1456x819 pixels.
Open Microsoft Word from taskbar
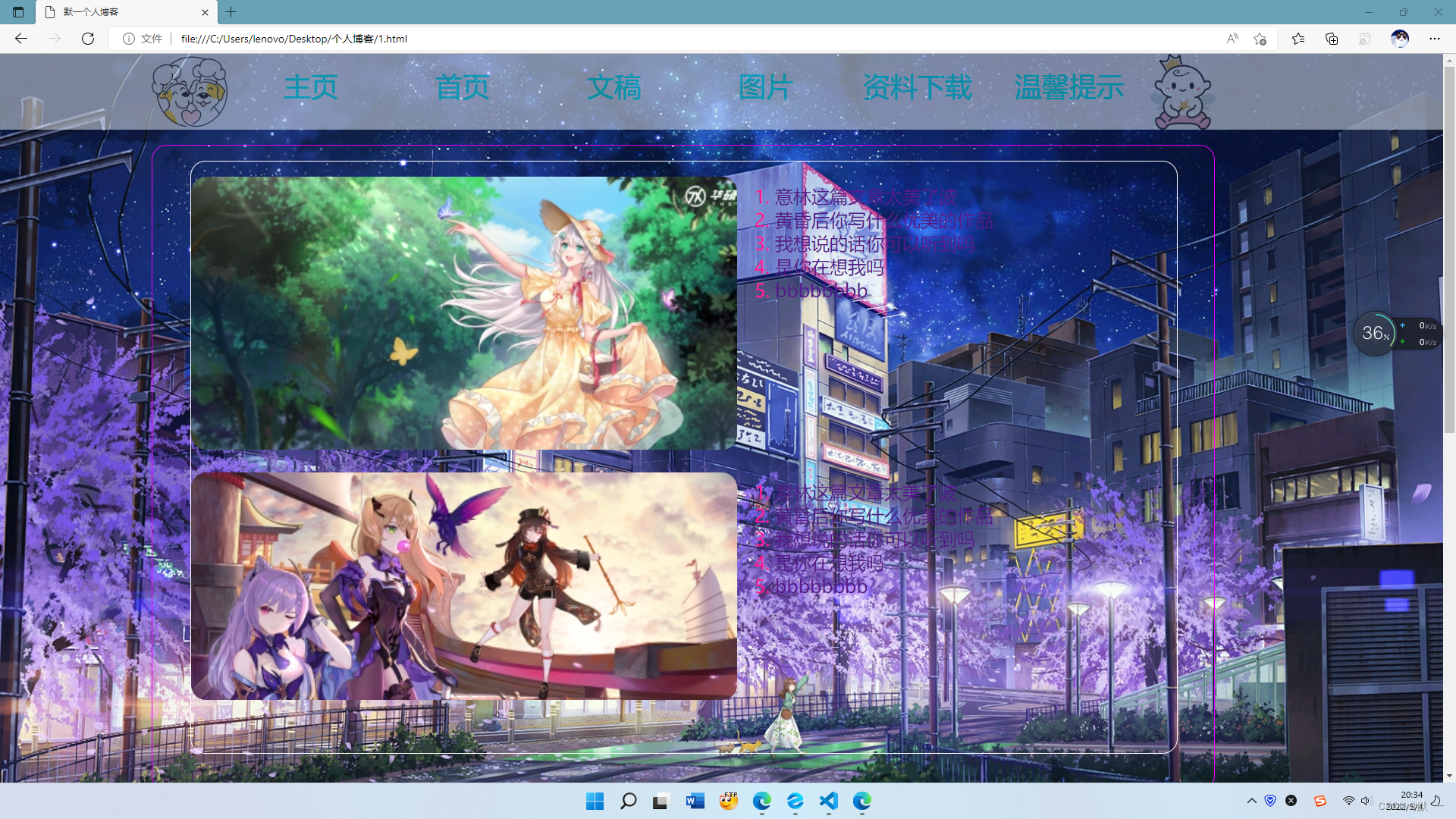[695, 801]
